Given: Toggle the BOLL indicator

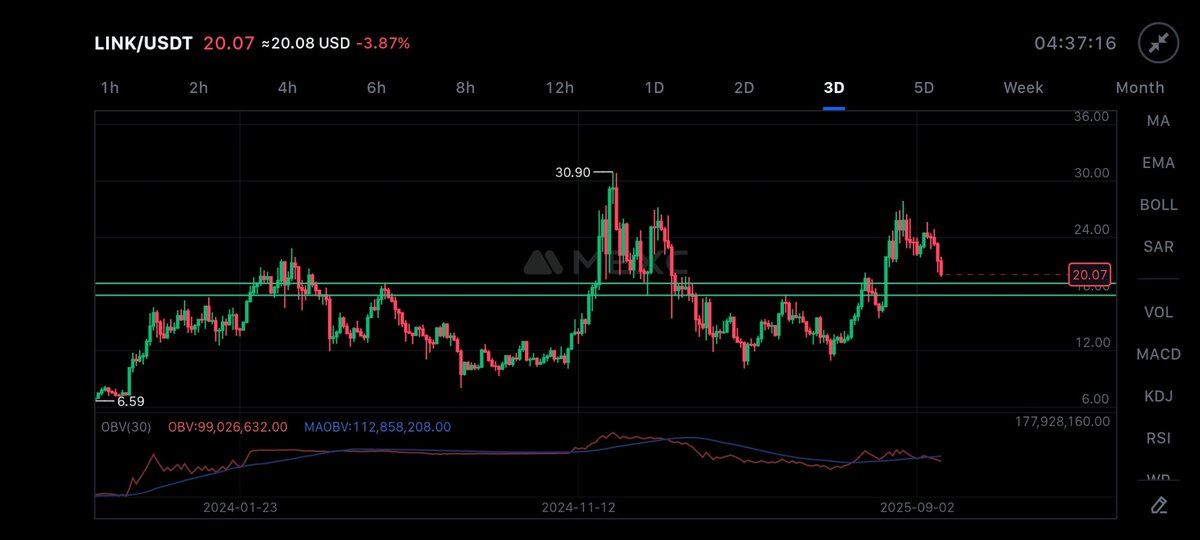Looking at the screenshot, I should [x=1159, y=205].
